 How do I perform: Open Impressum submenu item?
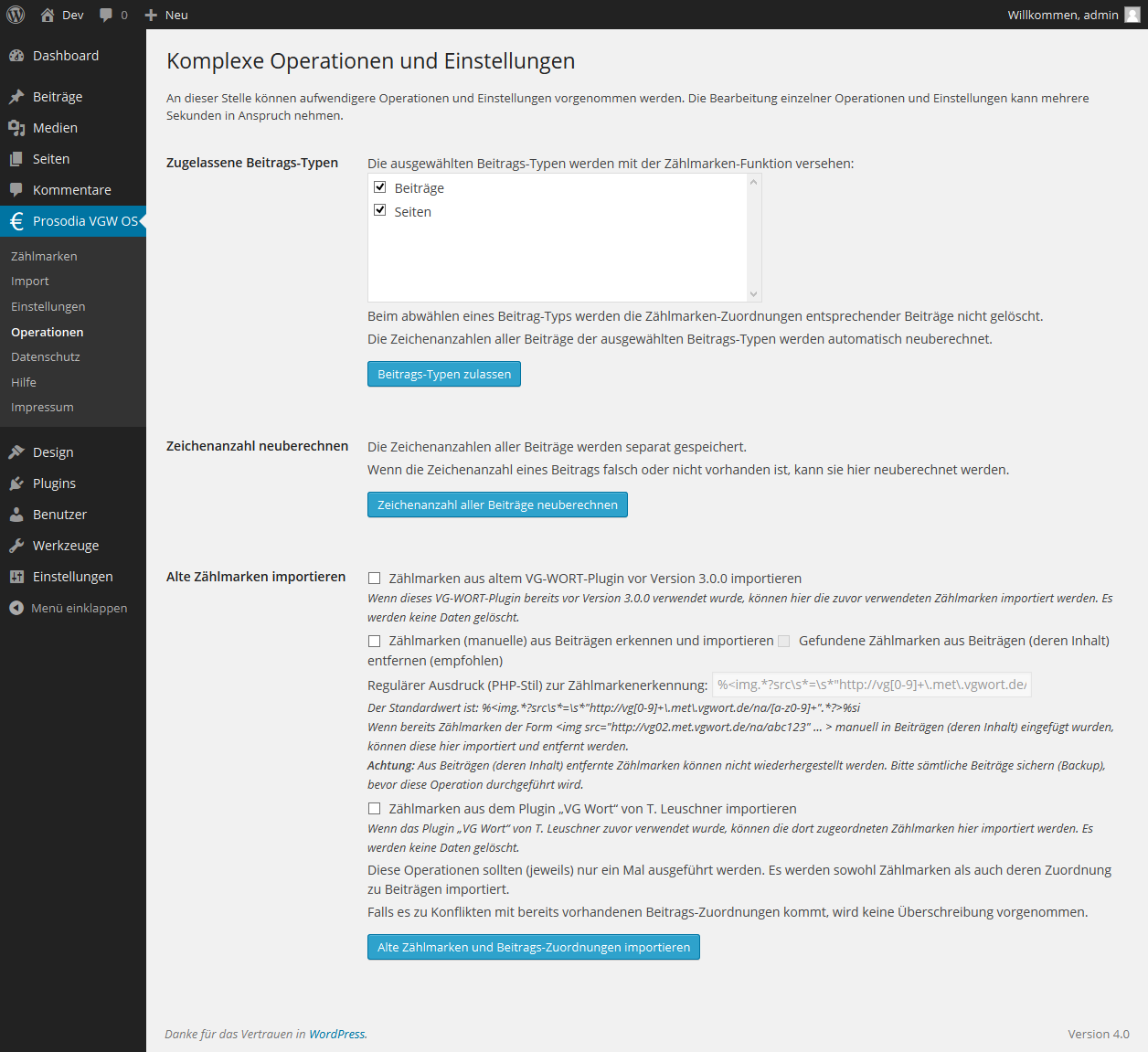tap(42, 408)
